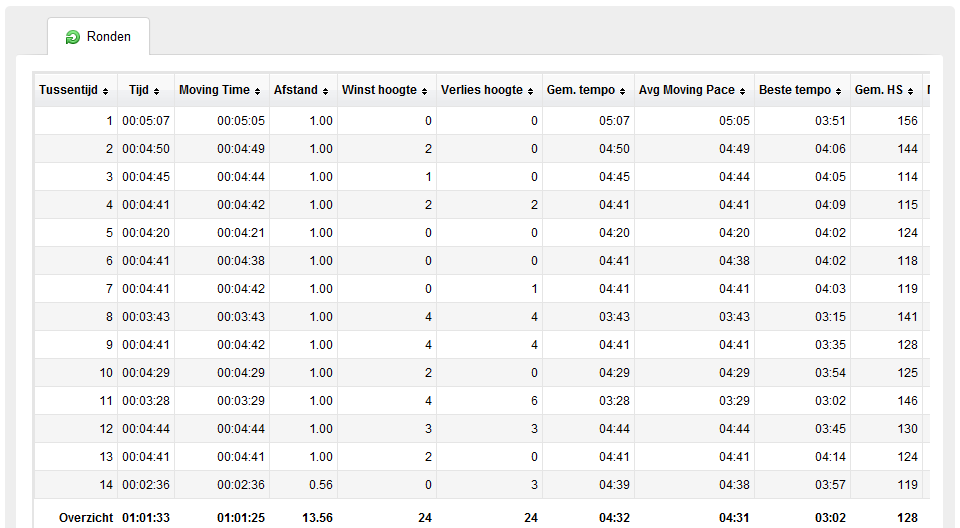The width and height of the screenshot is (960, 528).
Task: Click best pace 04:14 in lap 13
Action: (x=830, y=456)
